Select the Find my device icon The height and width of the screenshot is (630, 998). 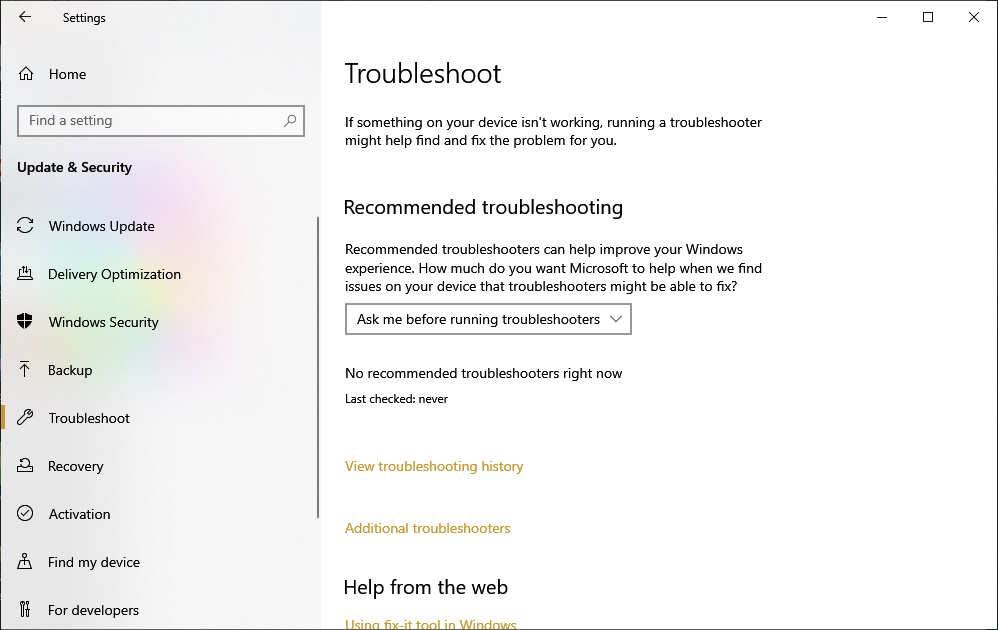pyautogui.click(x=28, y=562)
